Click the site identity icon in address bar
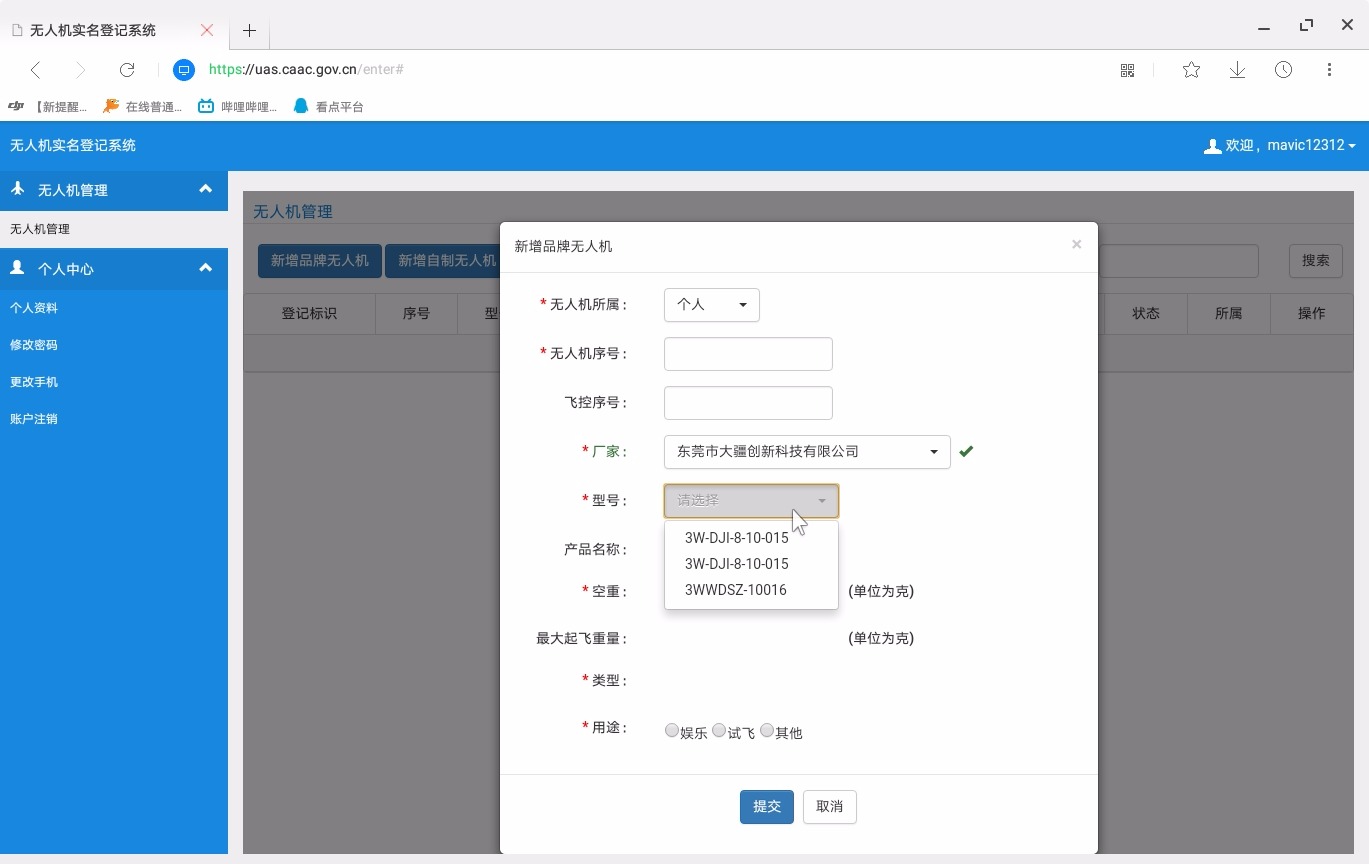This screenshot has height=864, width=1369. coord(184,70)
